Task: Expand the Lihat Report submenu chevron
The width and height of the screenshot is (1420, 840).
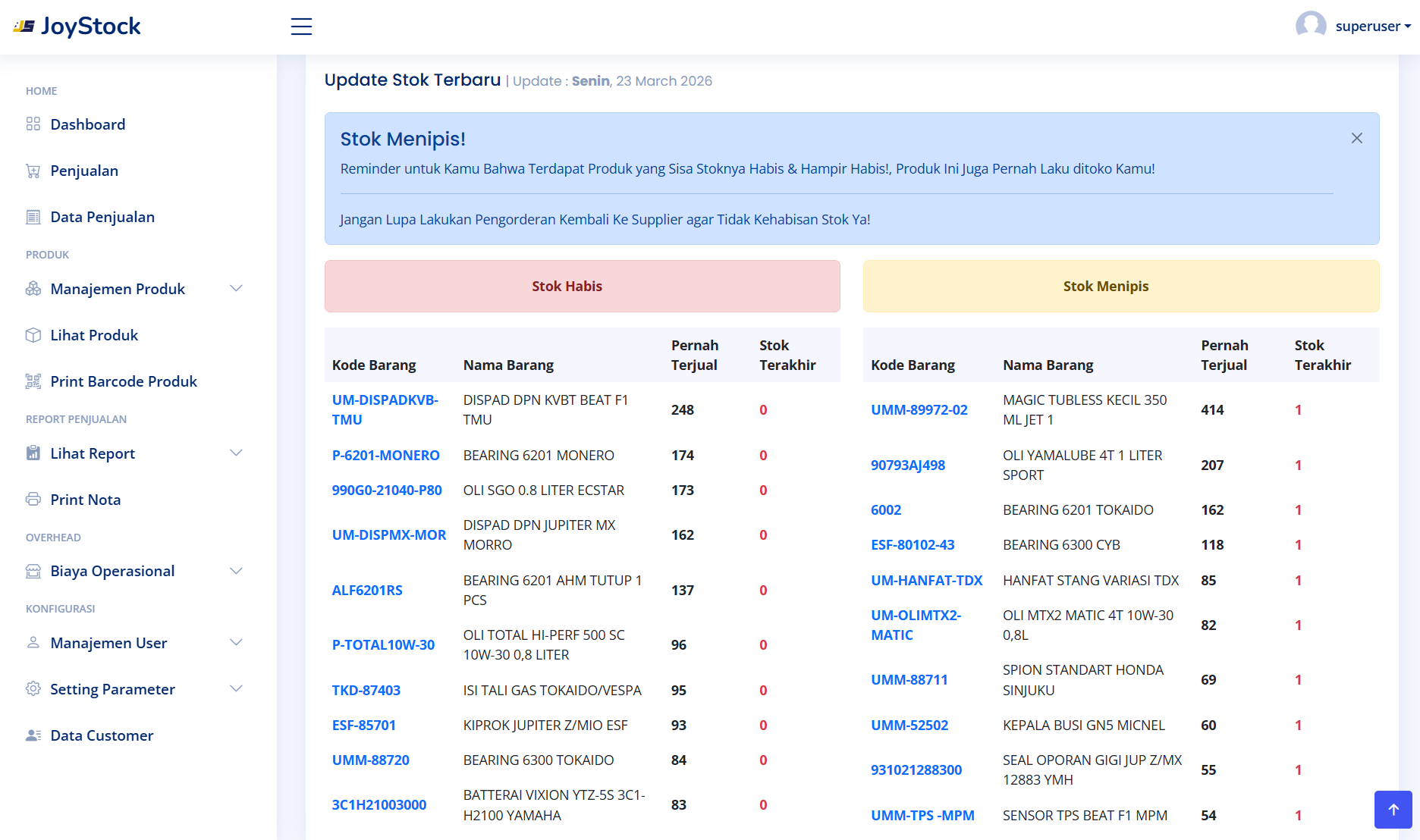Action: click(x=236, y=453)
